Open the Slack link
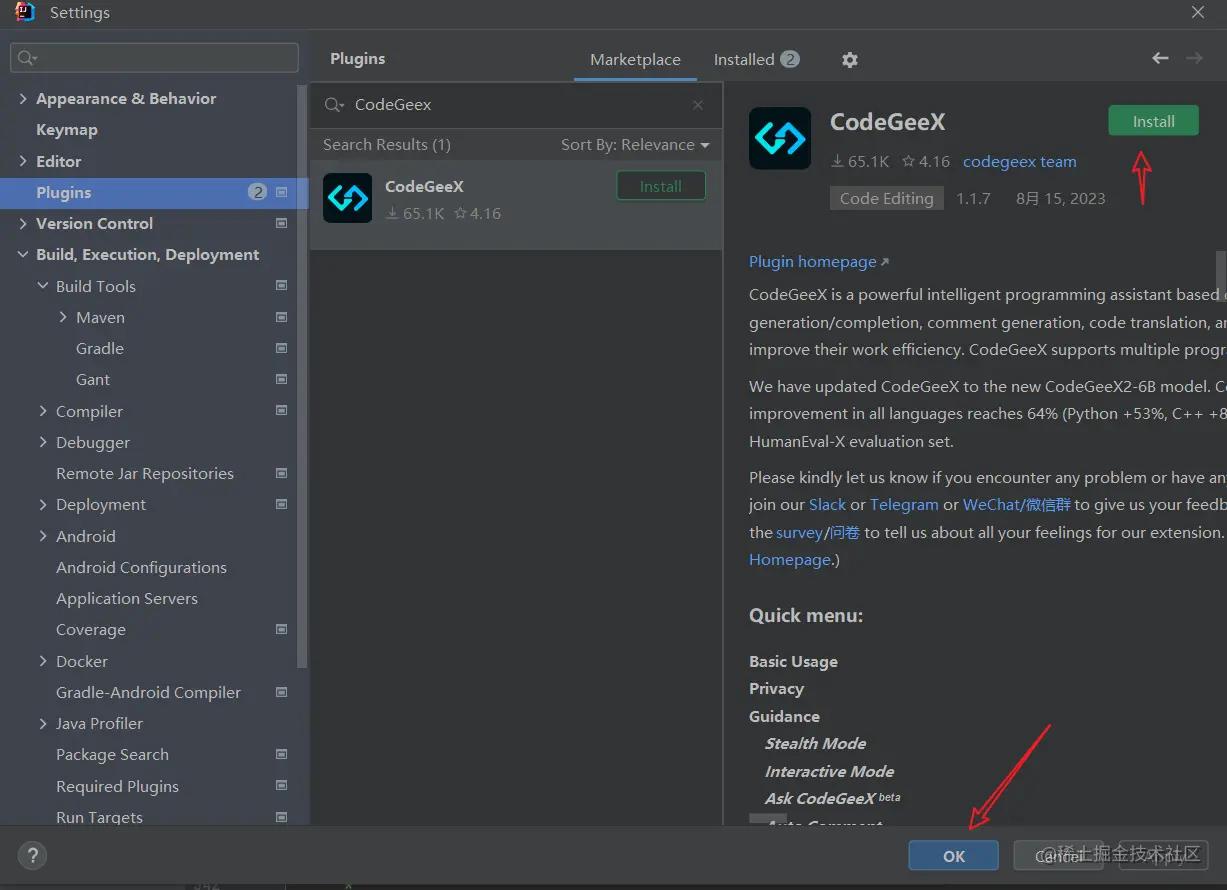Viewport: 1227px width, 890px height. click(x=827, y=505)
